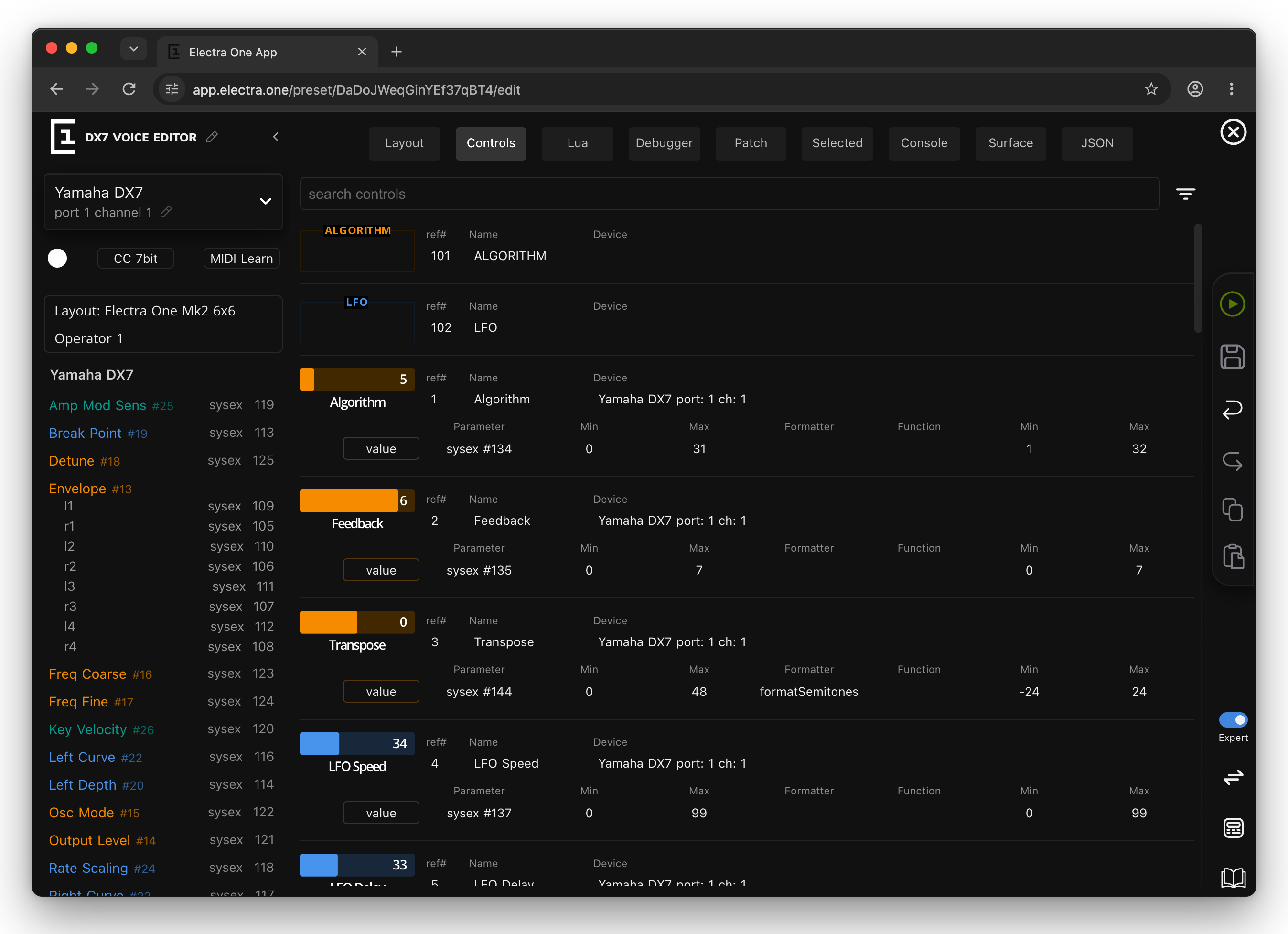
Task: Select Output Level #14 parameter
Action: [x=102, y=840]
